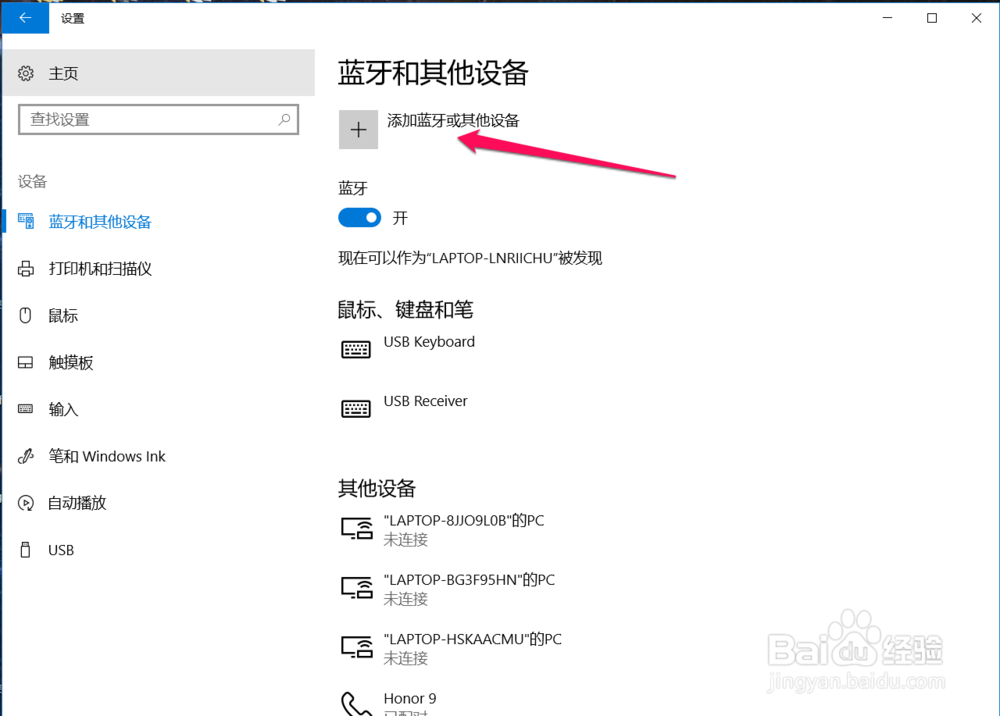Turn off the Bluetooth toggle switch
The width and height of the screenshot is (1000, 716).
point(360,217)
